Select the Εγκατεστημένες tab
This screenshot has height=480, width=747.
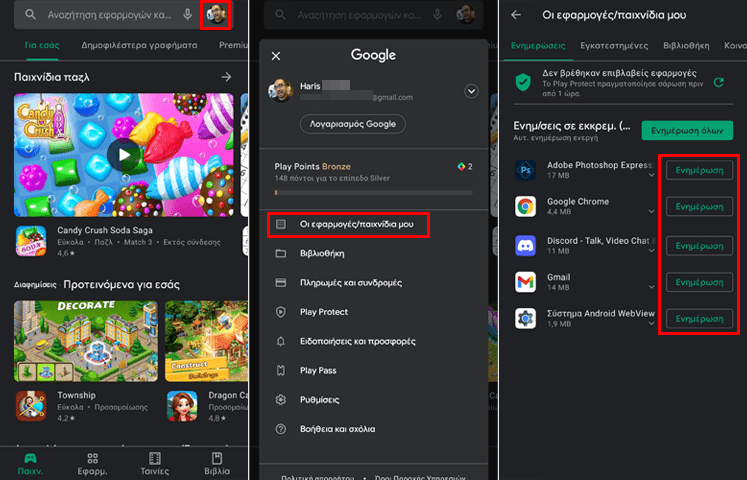coord(614,46)
